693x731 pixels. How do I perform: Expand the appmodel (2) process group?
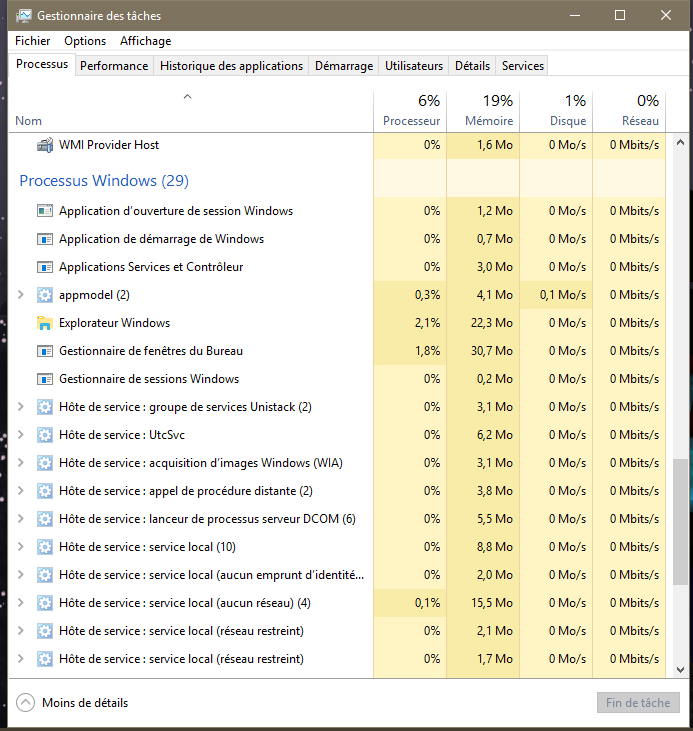21,295
